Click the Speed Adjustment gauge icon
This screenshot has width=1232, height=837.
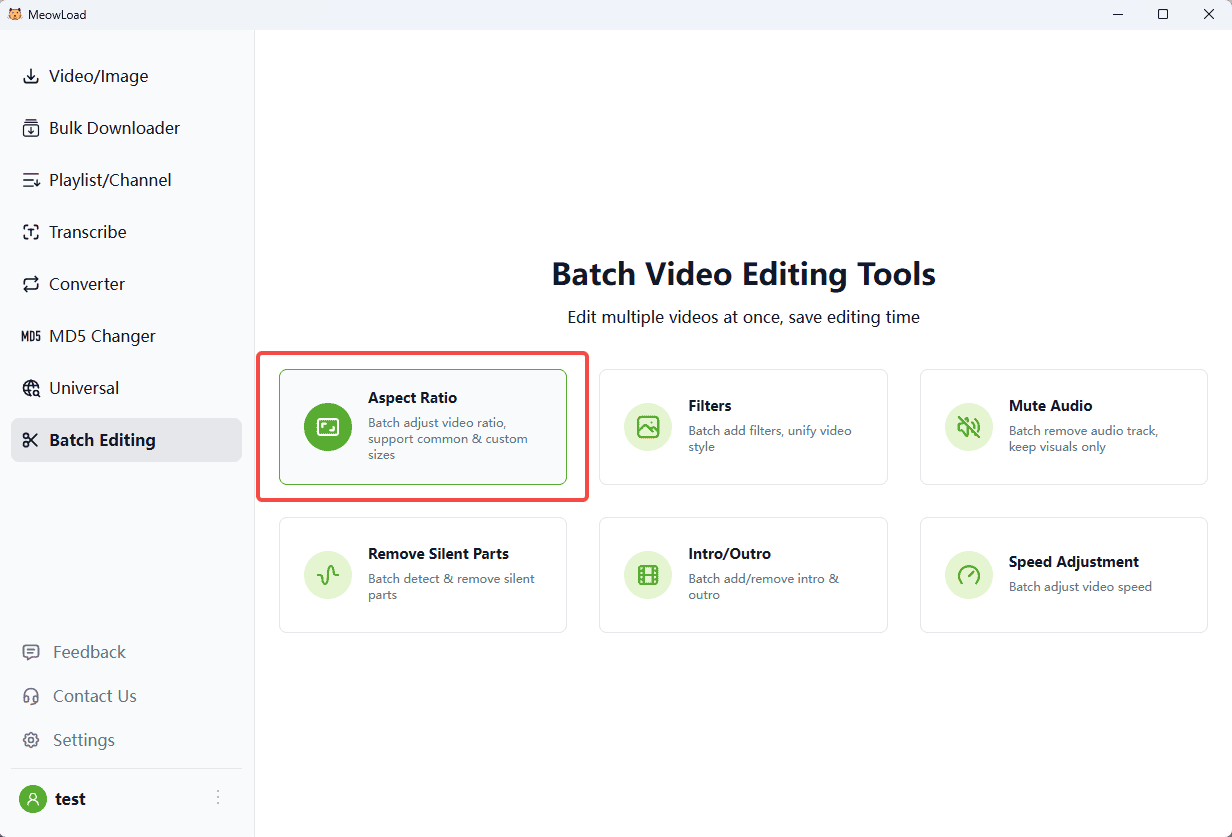968,575
